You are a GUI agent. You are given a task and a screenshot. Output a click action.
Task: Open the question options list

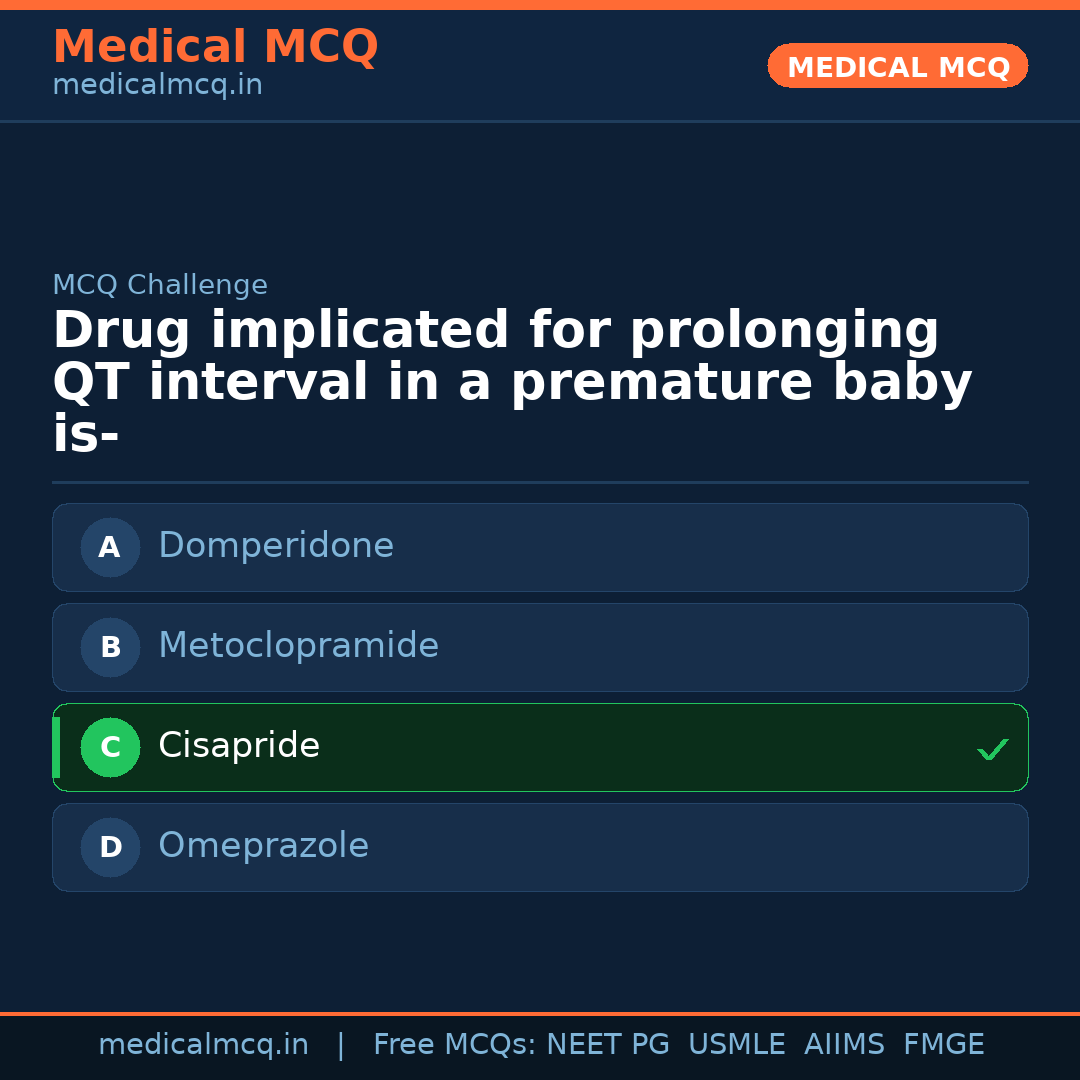click(540, 697)
